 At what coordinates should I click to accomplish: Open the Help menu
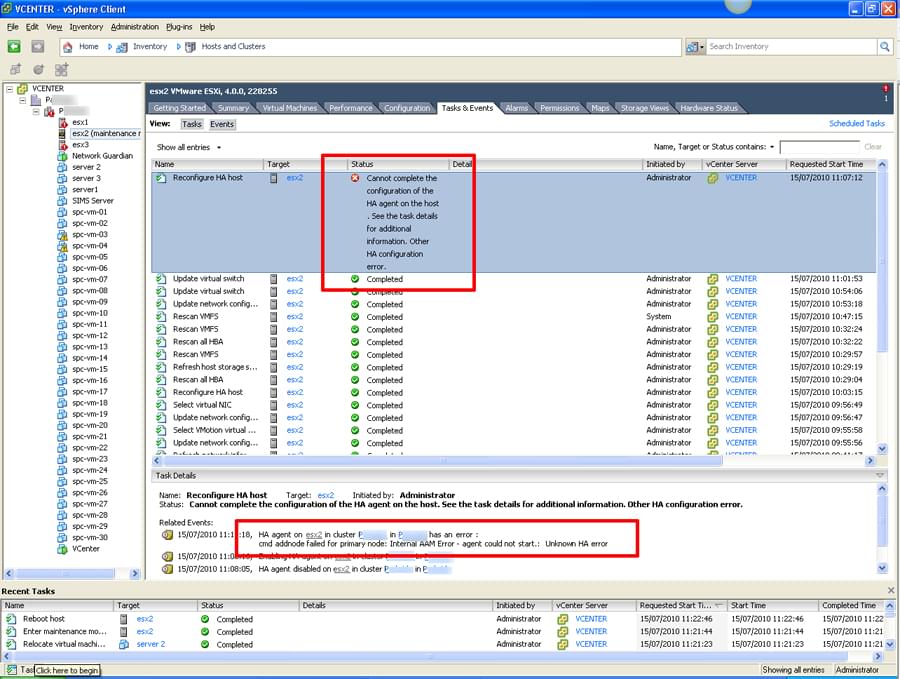click(207, 27)
